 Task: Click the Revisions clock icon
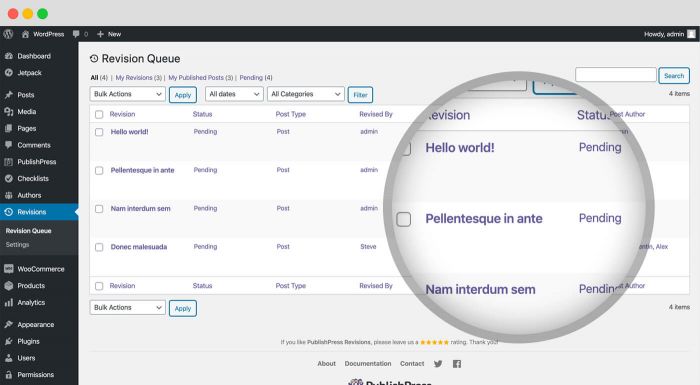8,212
